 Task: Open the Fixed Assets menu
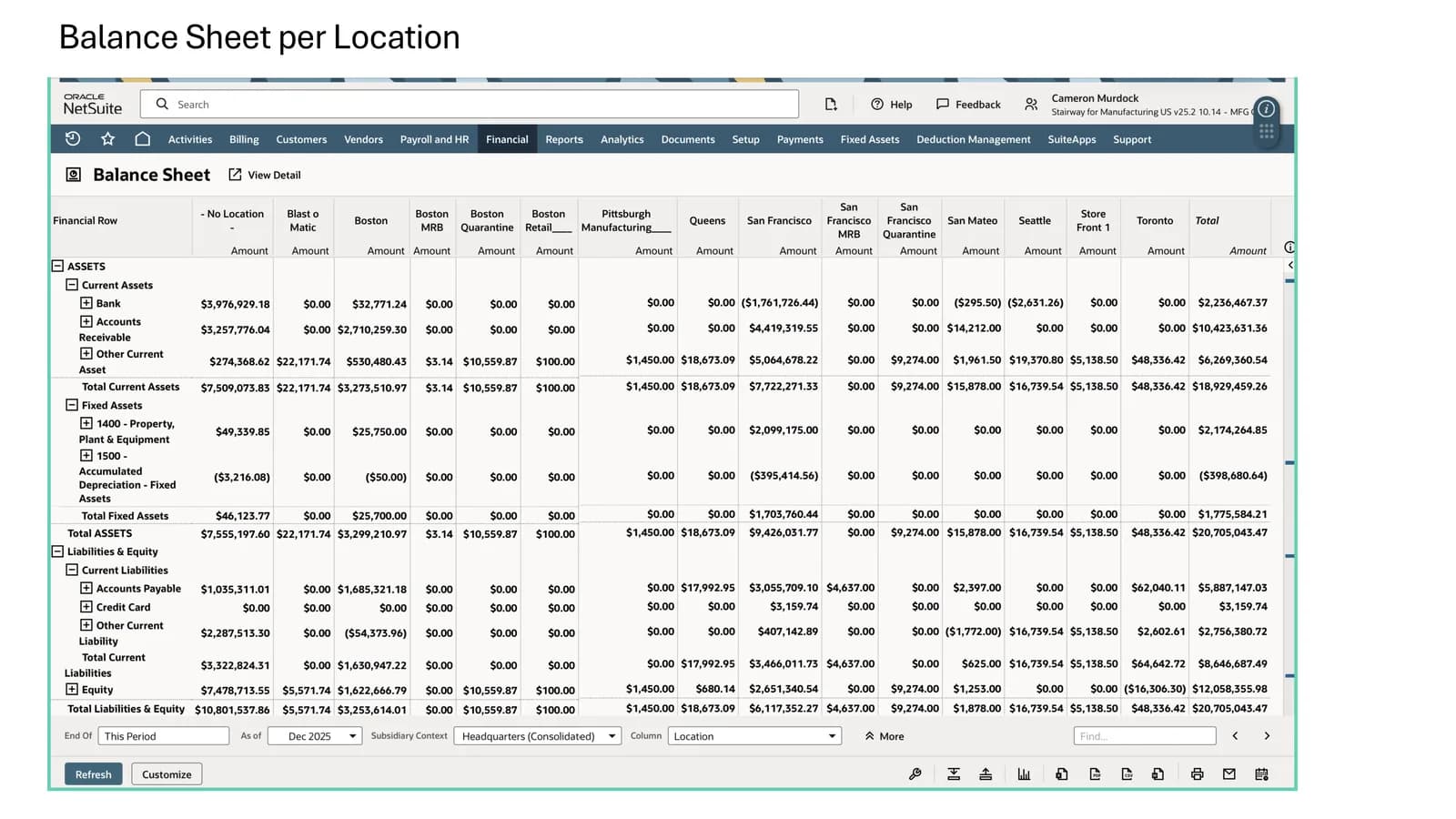(870, 139)
